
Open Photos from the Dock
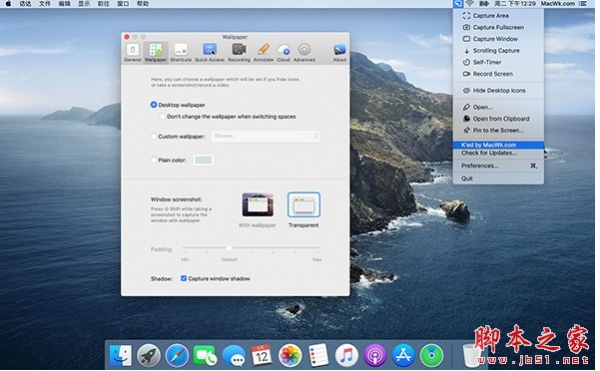pyautogui.click(x=290, y=355)
